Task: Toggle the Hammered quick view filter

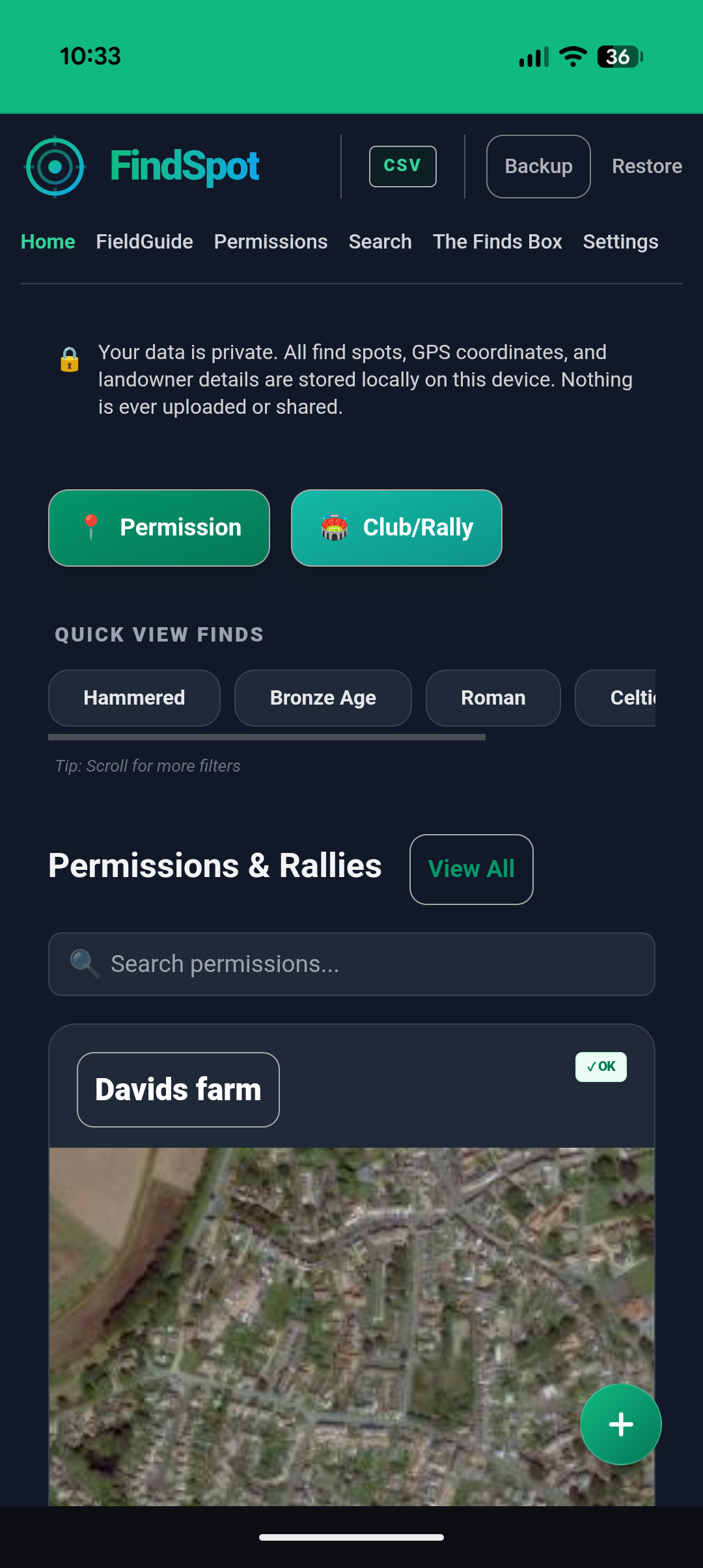Action: pyautogui.click(x=133, y=697)
